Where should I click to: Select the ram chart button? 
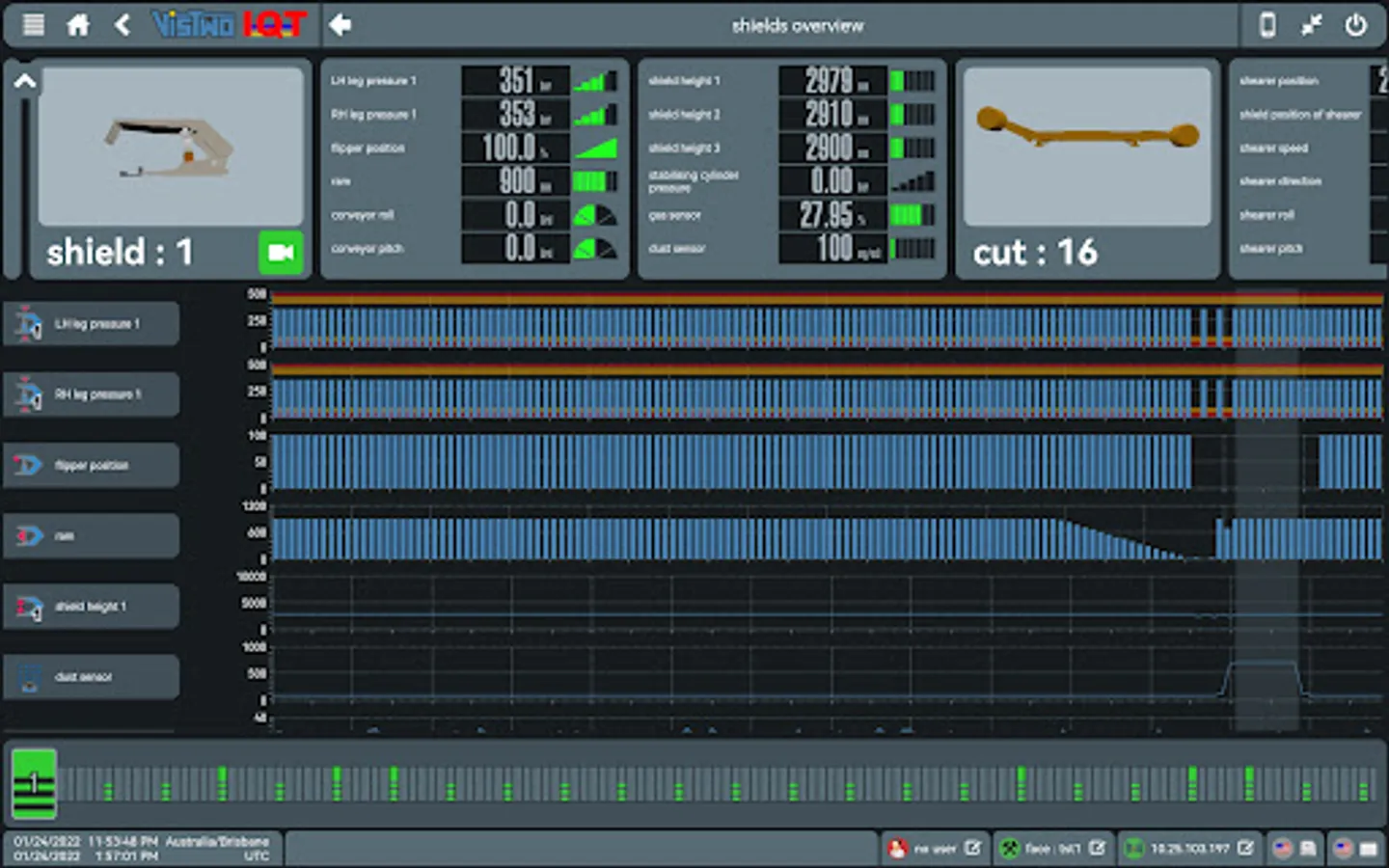click(x=92, y=535)
